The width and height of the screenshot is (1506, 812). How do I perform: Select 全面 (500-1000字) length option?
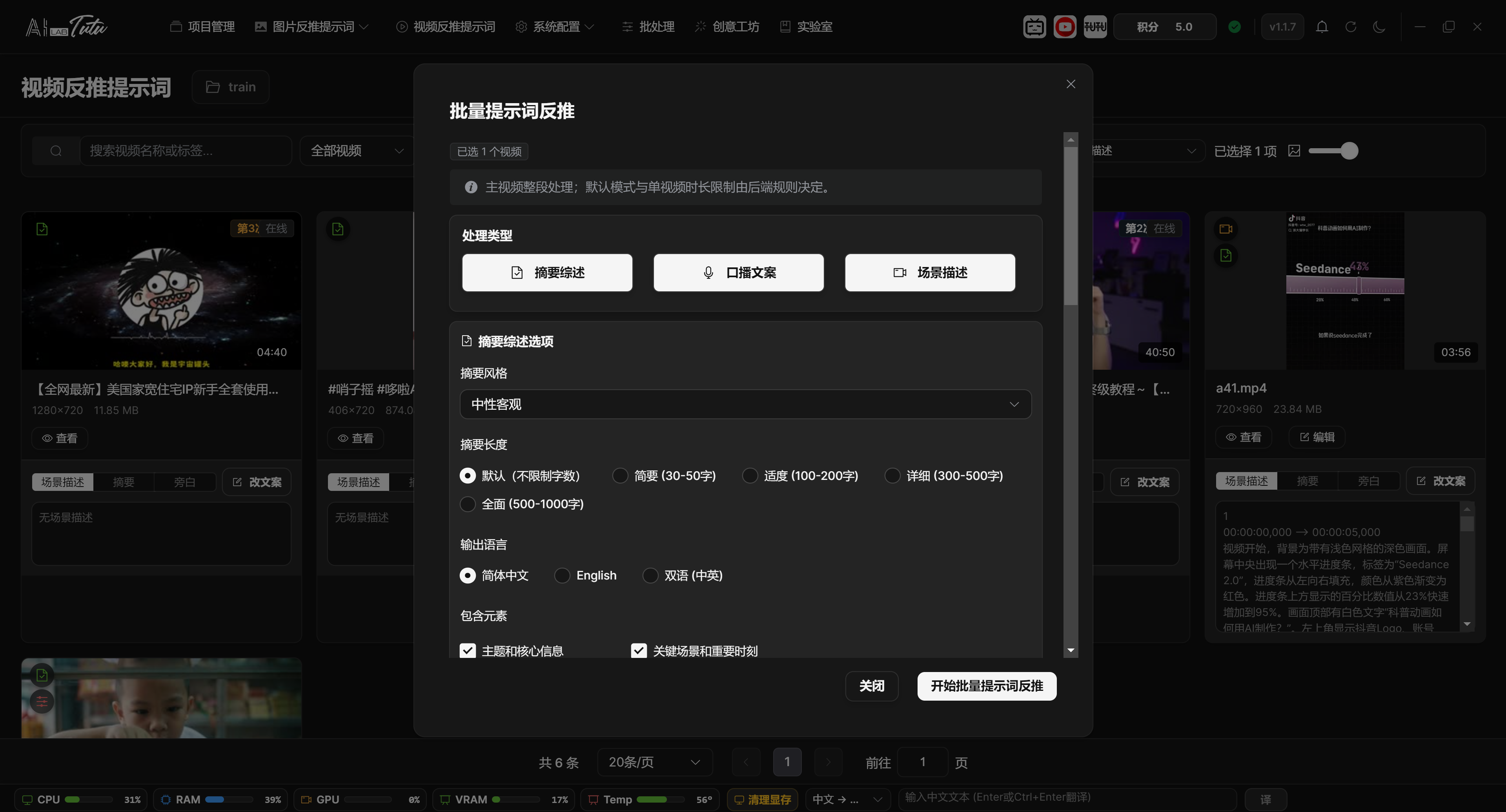(522, 503)
